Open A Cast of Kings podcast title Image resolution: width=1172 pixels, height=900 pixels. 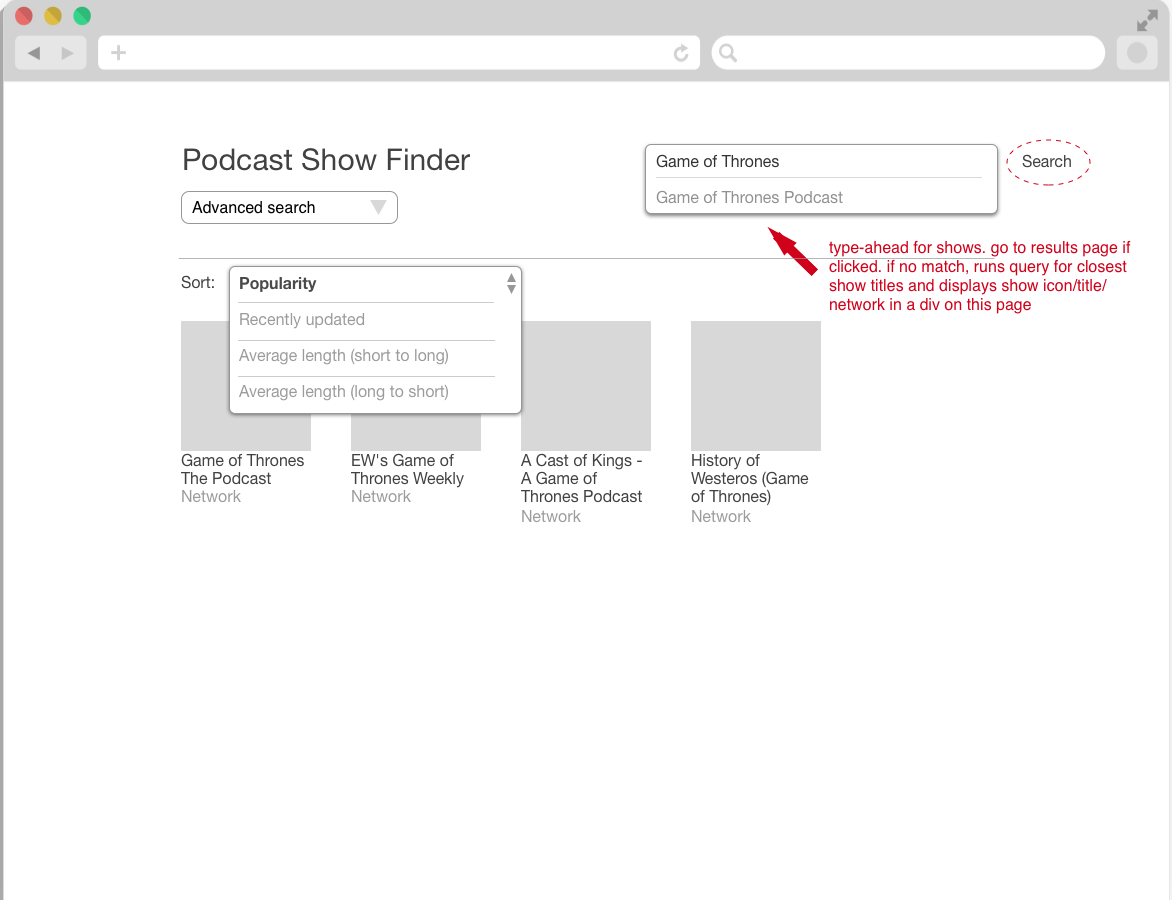coord(582,478)
